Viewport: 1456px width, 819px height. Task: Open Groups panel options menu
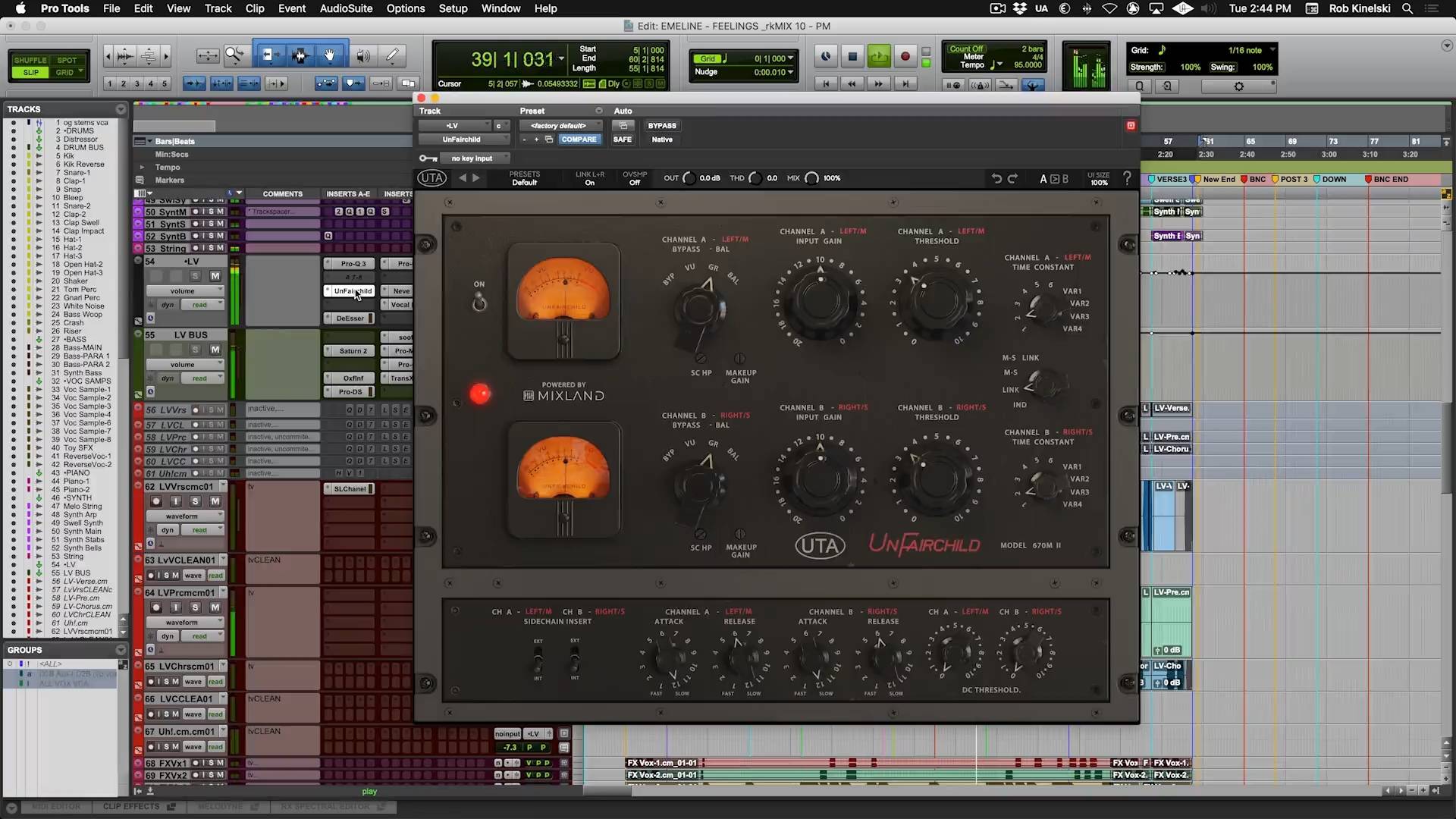[120, 650]
